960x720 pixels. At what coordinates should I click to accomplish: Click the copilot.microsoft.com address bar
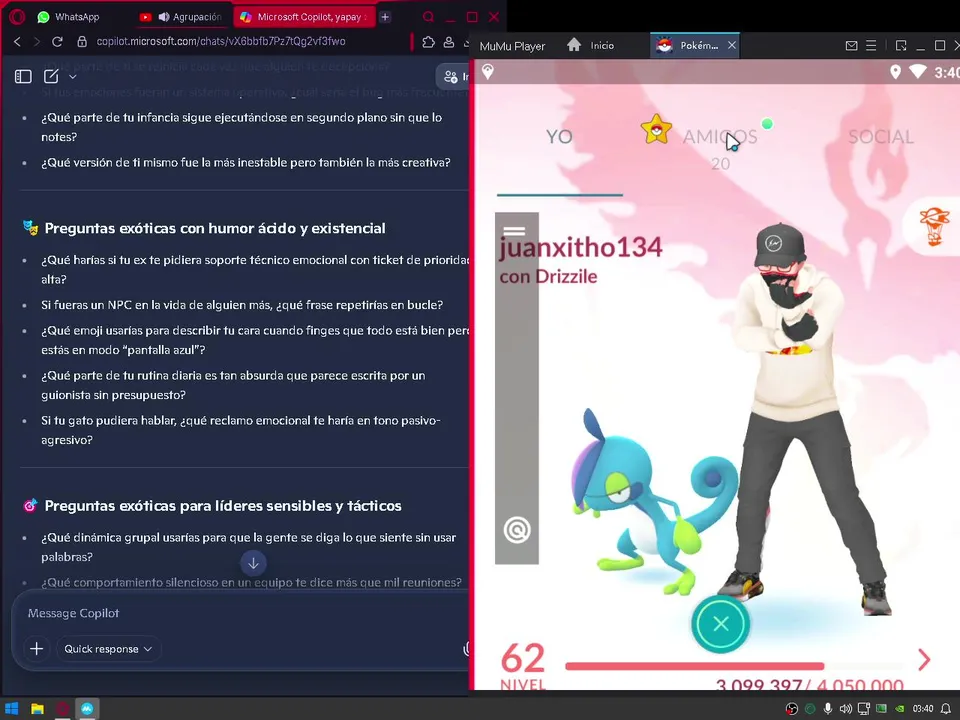point(220,42)
